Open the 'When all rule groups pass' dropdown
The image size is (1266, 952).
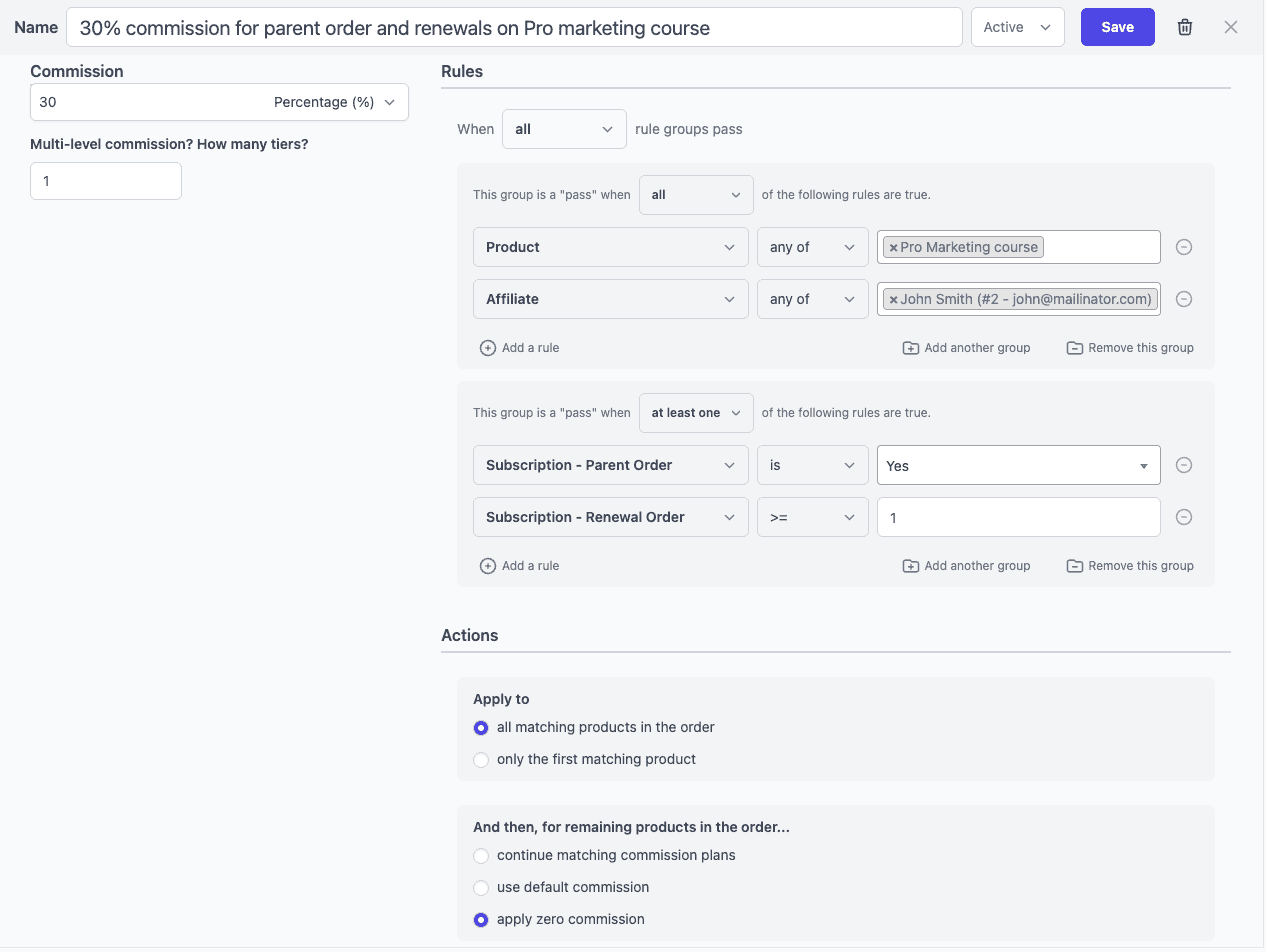[x=564, y=129]
